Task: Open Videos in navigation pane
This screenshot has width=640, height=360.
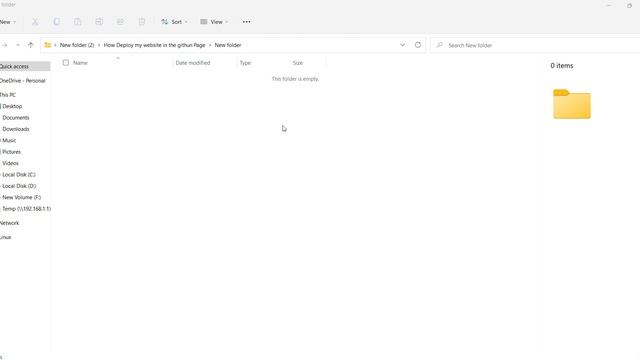Action: coord(10,163)
